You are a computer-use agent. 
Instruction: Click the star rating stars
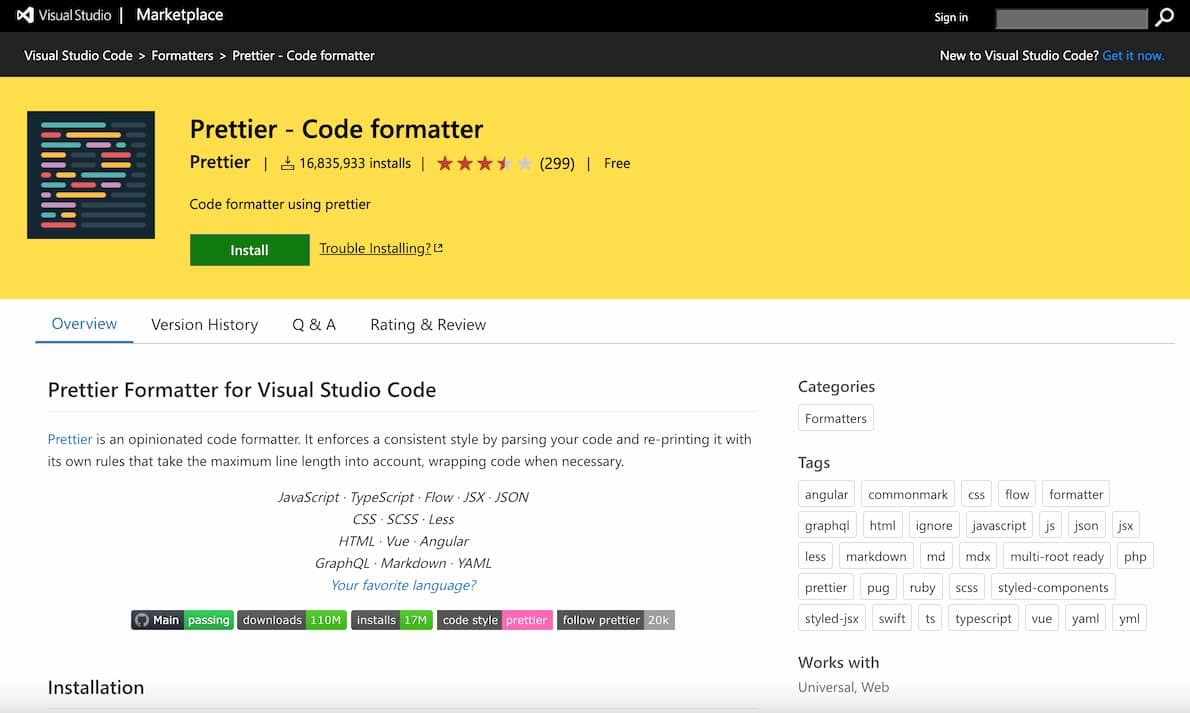pyautogui.click(x=483, y=163)
